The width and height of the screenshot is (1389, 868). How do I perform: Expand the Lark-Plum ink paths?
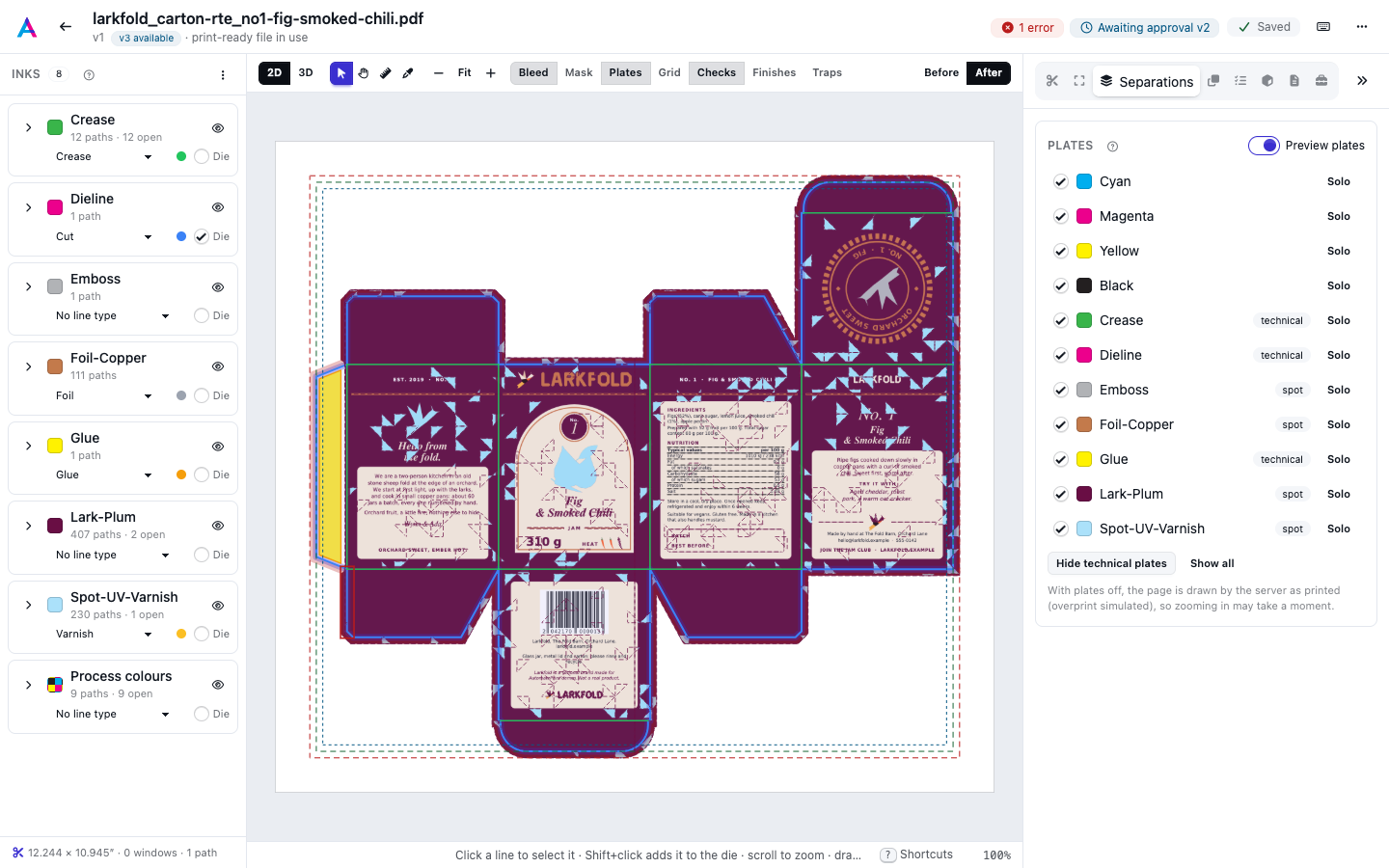[x=29, y=526]
